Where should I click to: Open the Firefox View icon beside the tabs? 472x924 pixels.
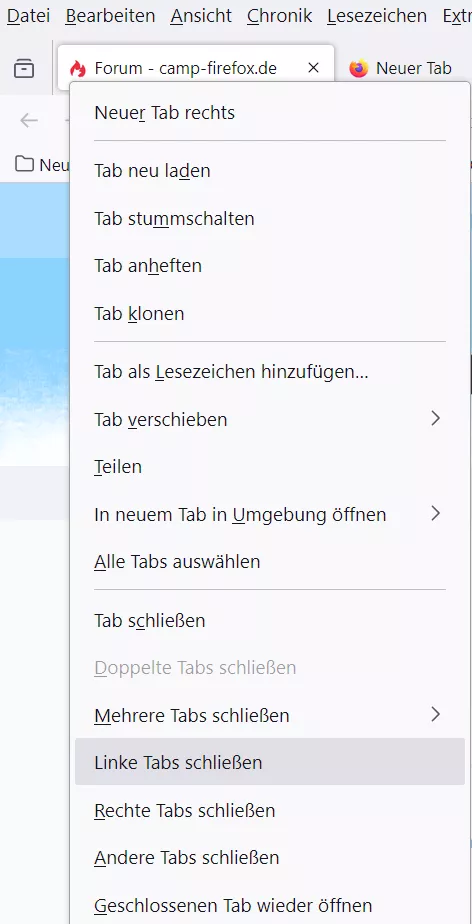(x=24, y=69)
